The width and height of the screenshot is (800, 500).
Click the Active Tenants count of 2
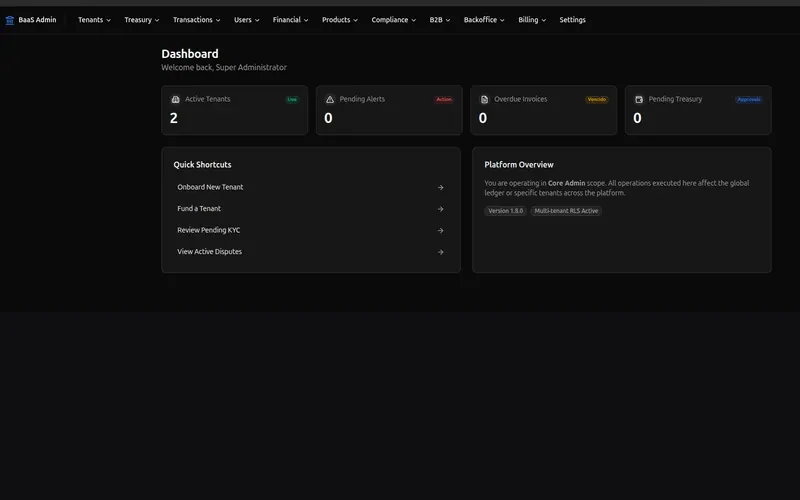[173, 118]
